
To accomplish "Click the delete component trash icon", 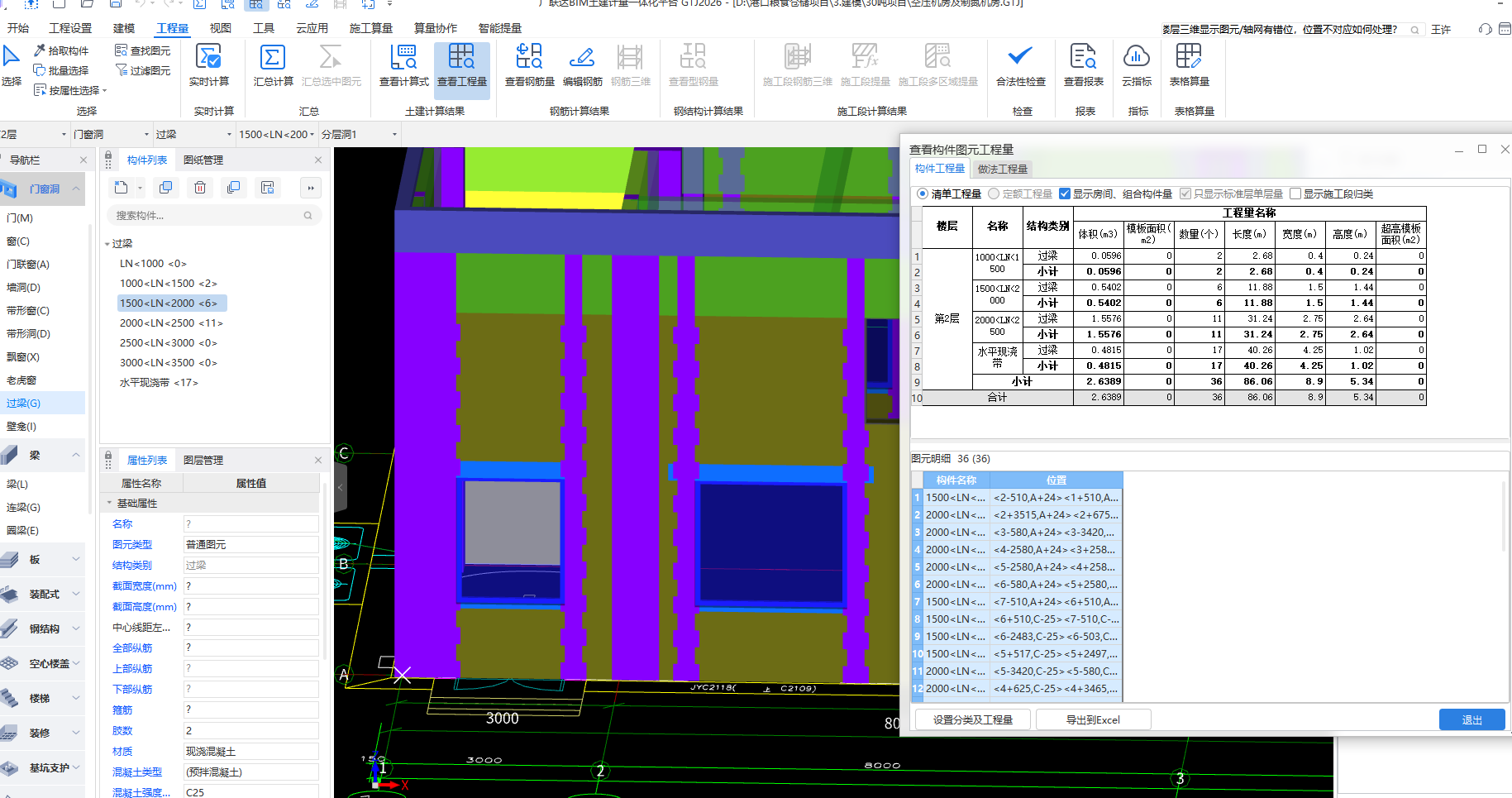I will [x=200, y=188].
